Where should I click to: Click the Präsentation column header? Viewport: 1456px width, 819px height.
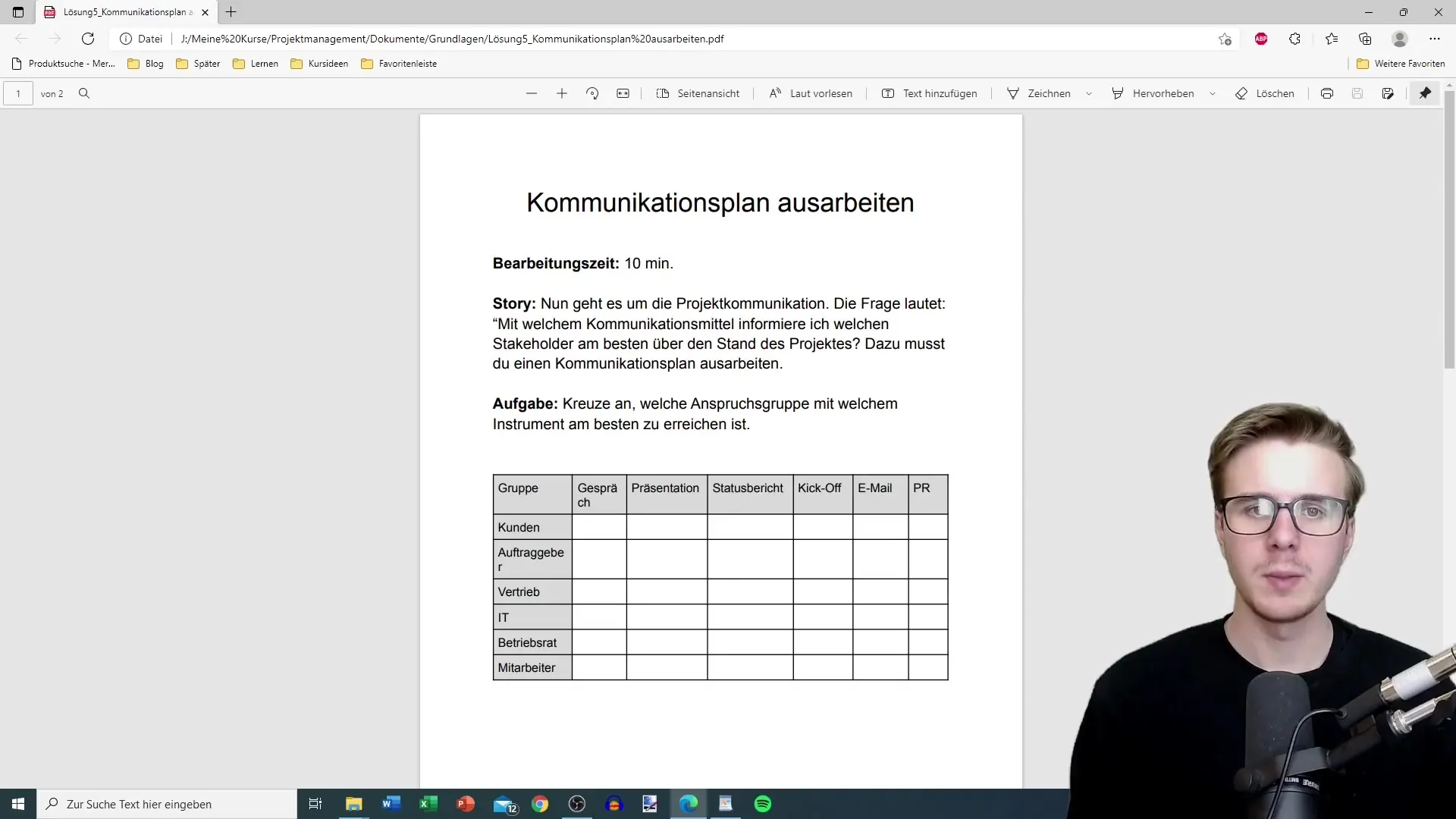(x=665, y=488)
